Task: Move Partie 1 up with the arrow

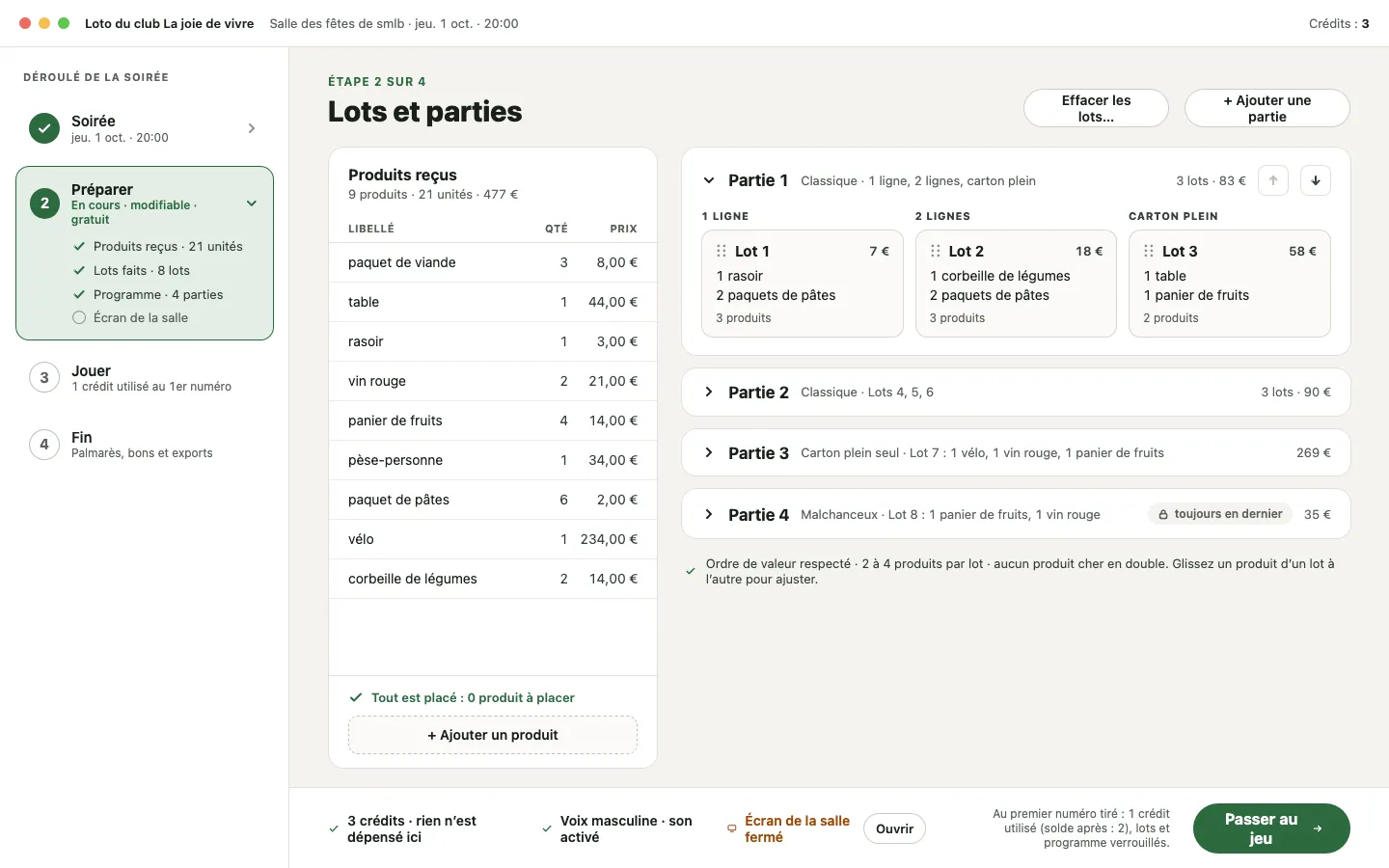Action: (x=1273, y=180)
